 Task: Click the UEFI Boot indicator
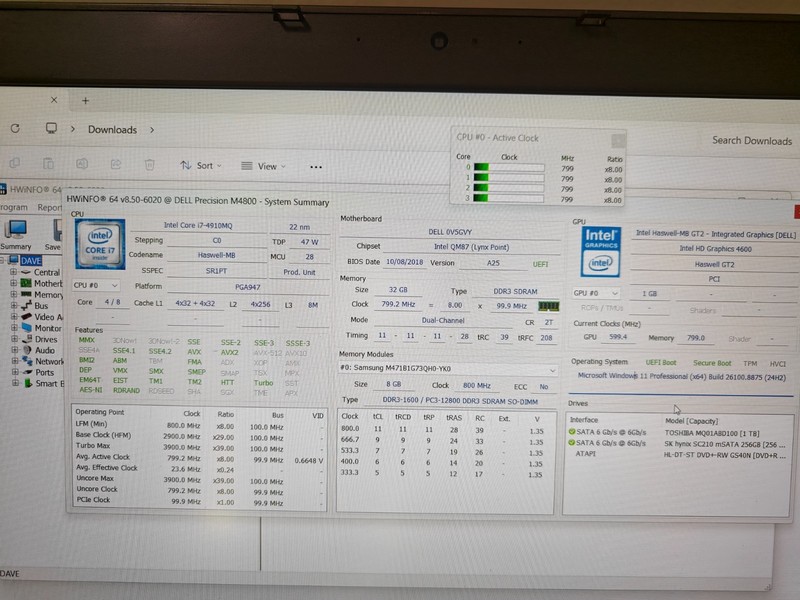661,363
